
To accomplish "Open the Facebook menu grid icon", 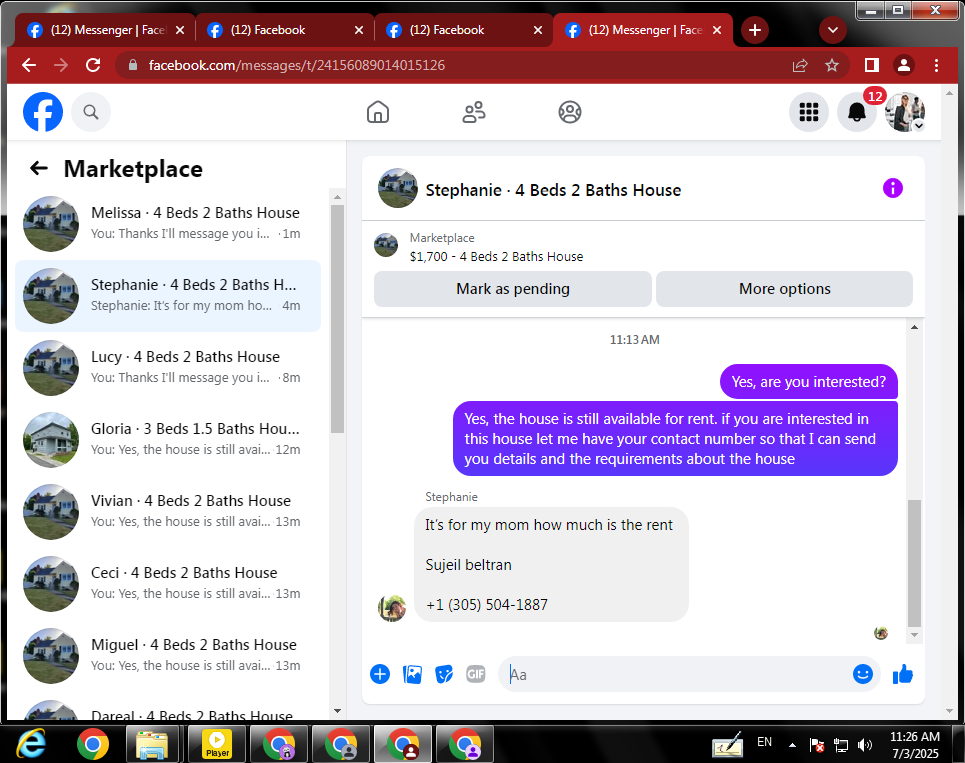I will [x=809, y=112].
